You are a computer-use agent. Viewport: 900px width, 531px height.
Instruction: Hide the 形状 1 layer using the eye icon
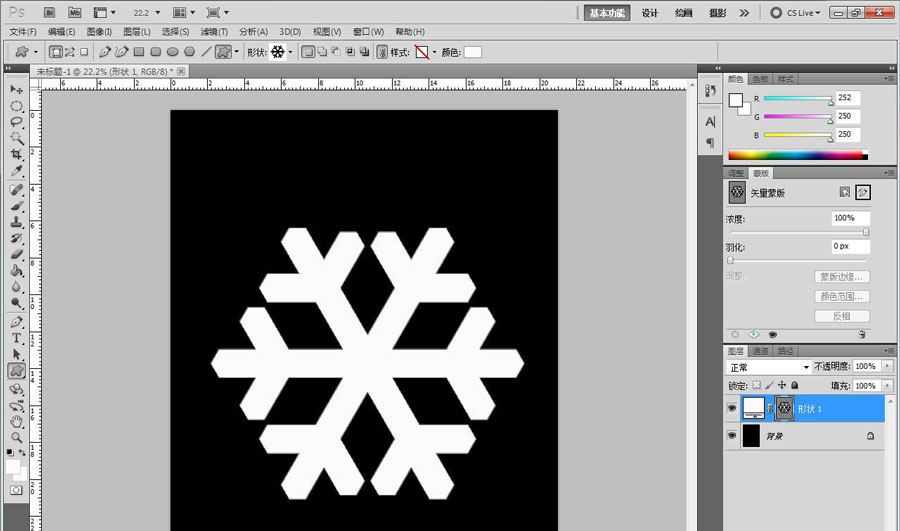click(732, 407)
